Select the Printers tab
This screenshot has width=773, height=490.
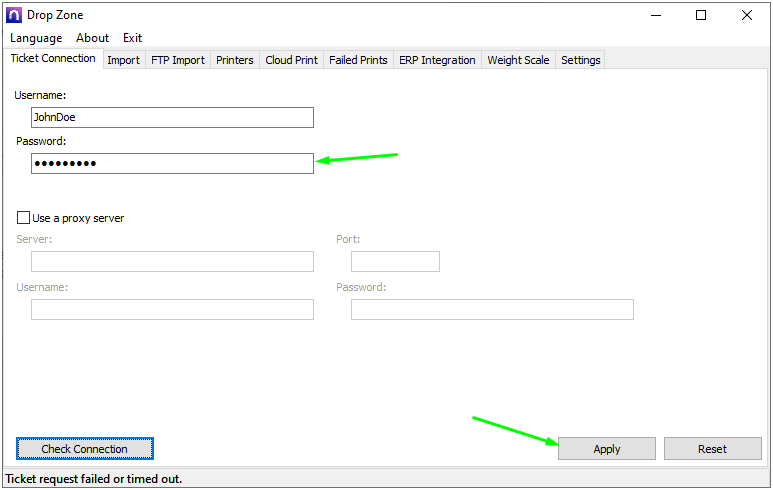pyautogui.click(x=235, y=60)
